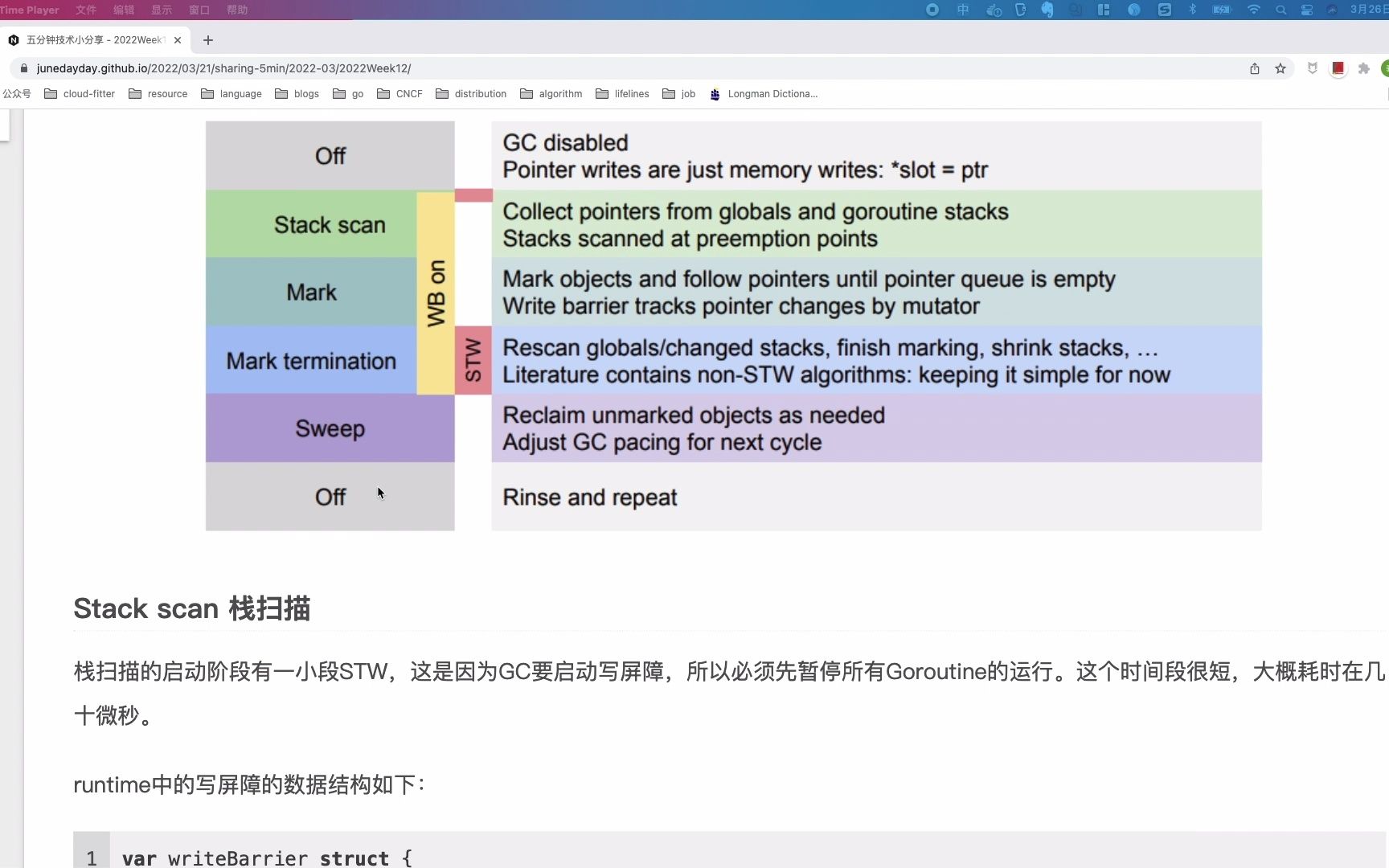Click the Longman Dictionary bookmark icon
The image size is (1389, 868).
pos(715,94)
